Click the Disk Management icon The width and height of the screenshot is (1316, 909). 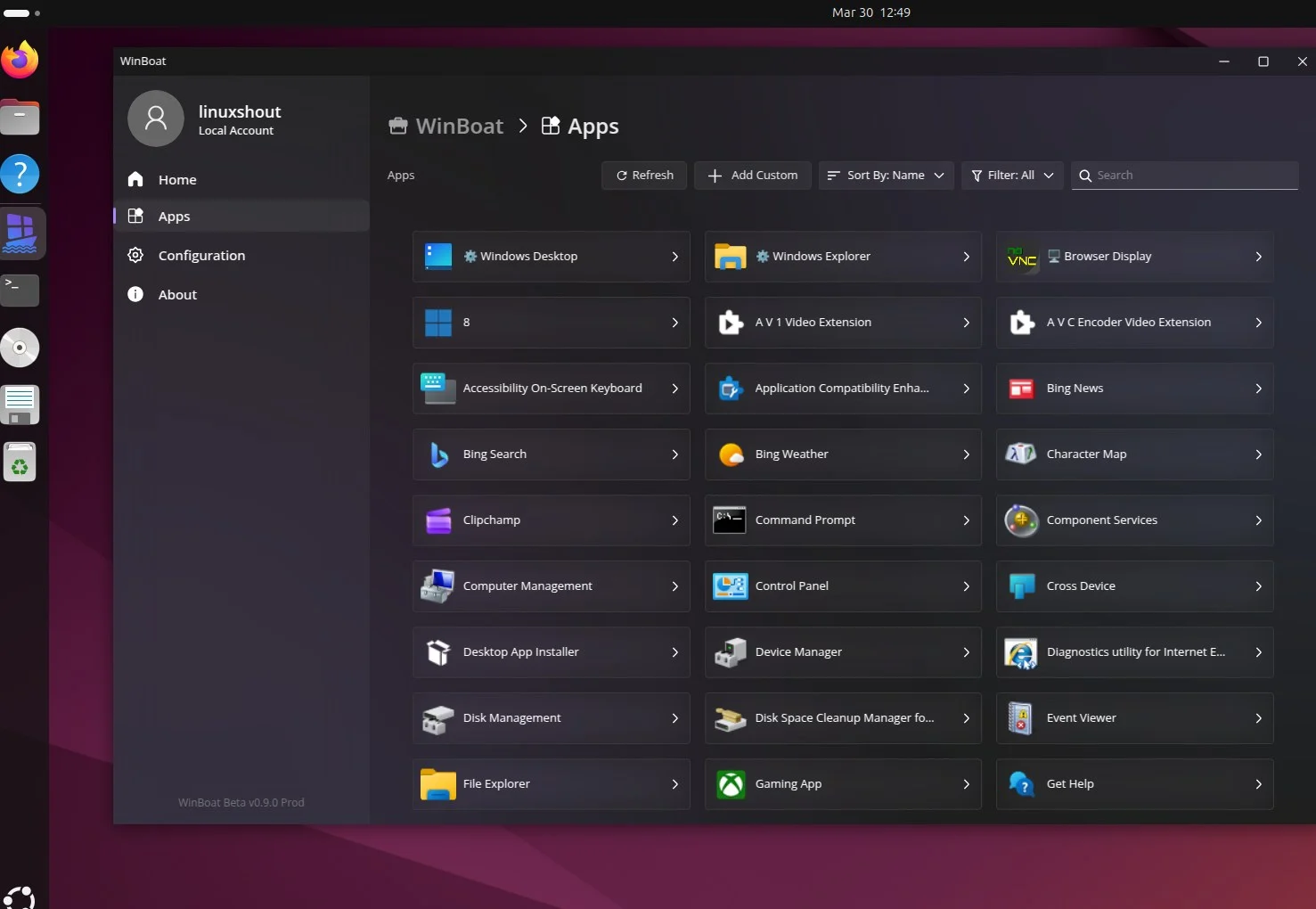(x=438, y=718)
